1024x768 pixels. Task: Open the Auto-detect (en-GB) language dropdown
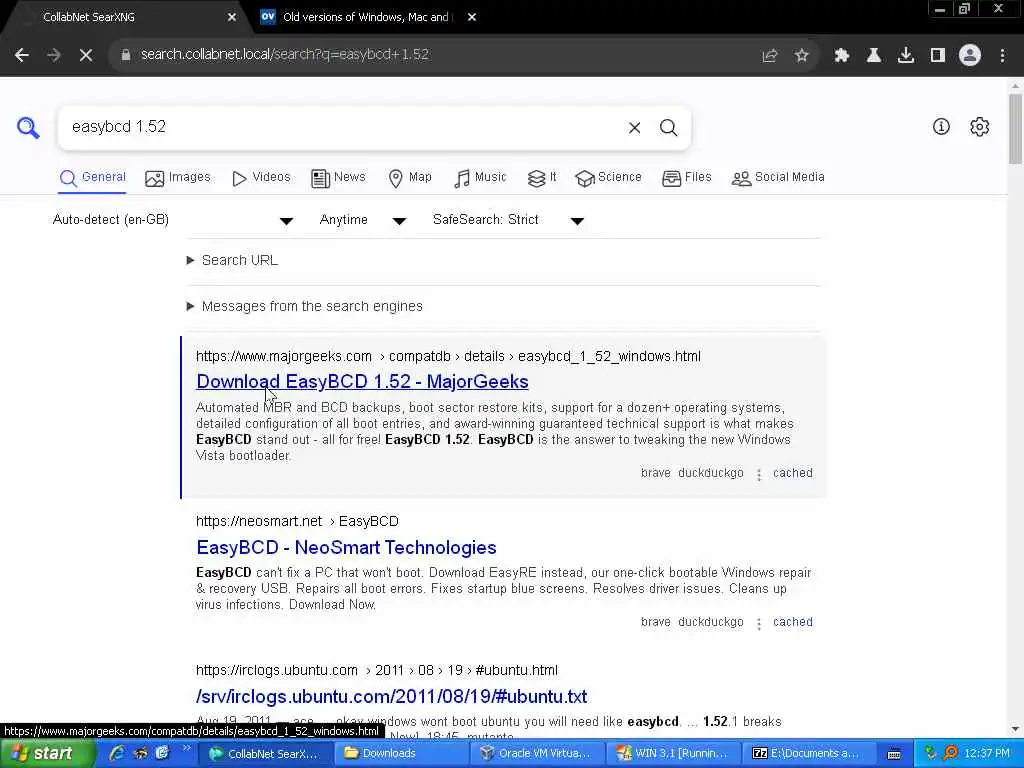(173, 220)
